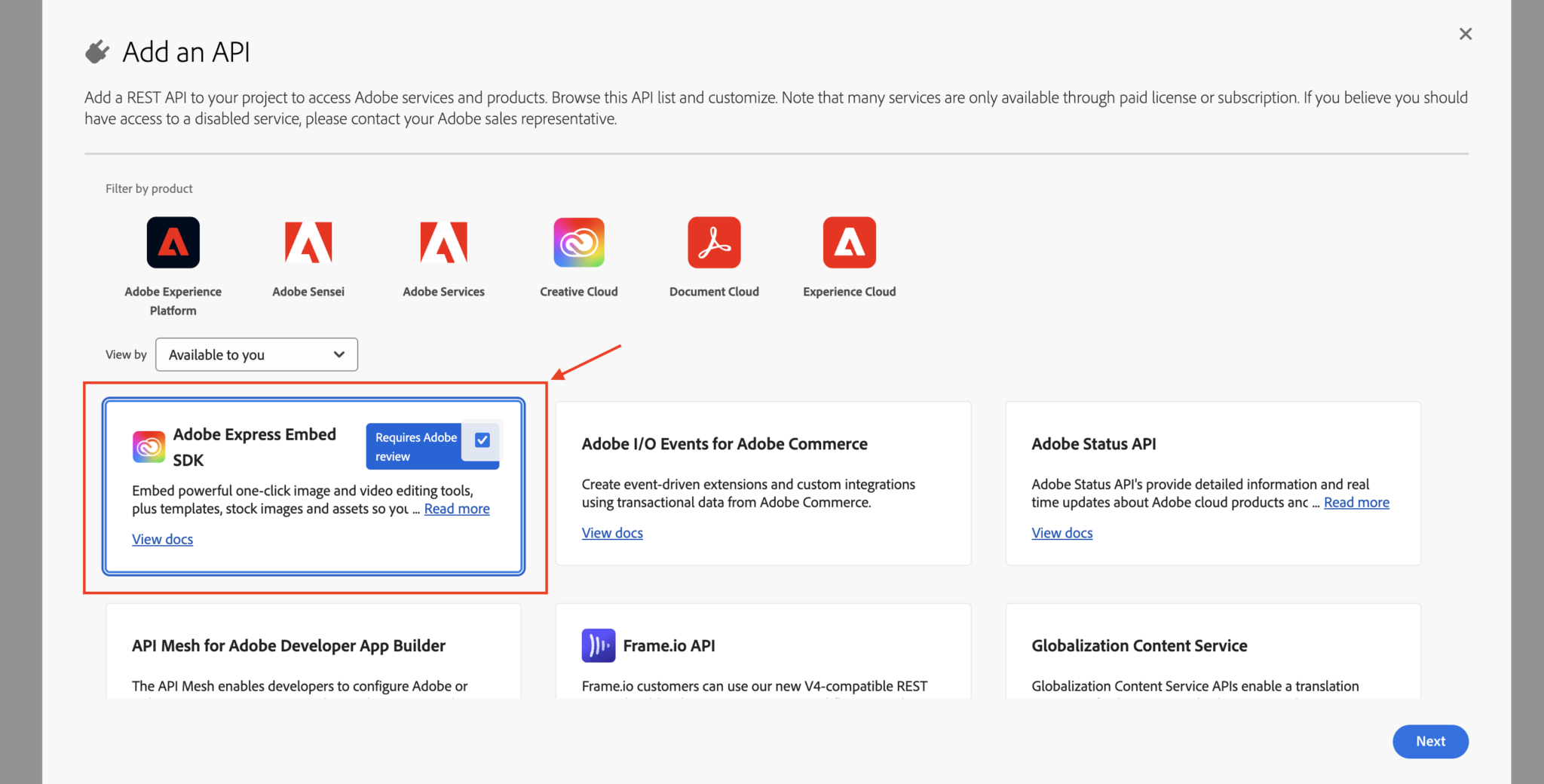Filter by Experience Cloud icon
The image size is (1544, 784).
849,242
